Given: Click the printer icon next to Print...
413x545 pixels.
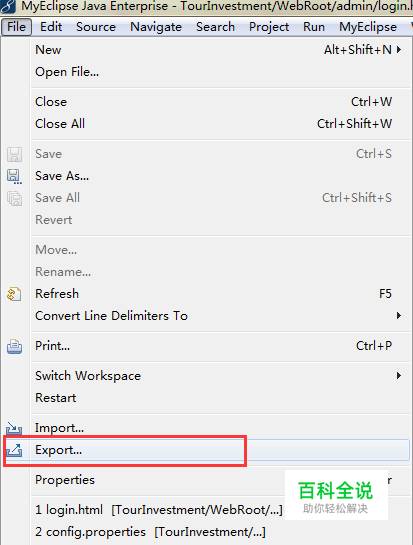Looking at the screenshot, I should (14, 346).
